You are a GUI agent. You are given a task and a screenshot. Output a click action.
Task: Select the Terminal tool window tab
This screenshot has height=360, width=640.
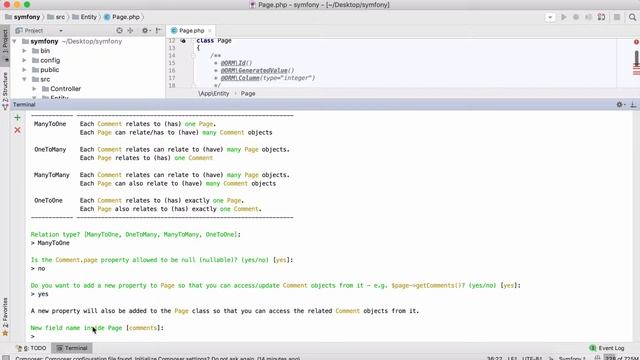pos(72,348)
